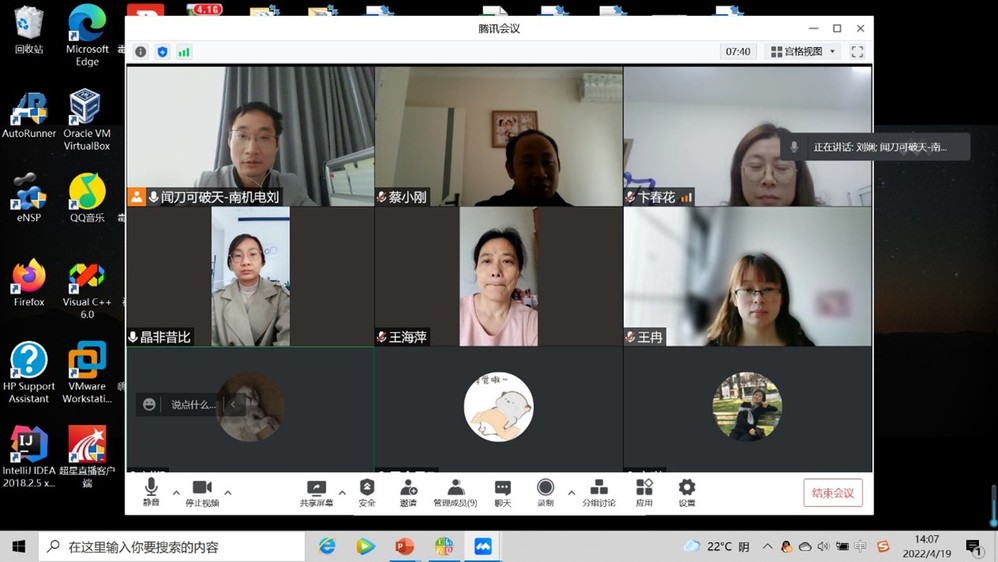Show meeting info icon in top bar

[x=141, y=52]
